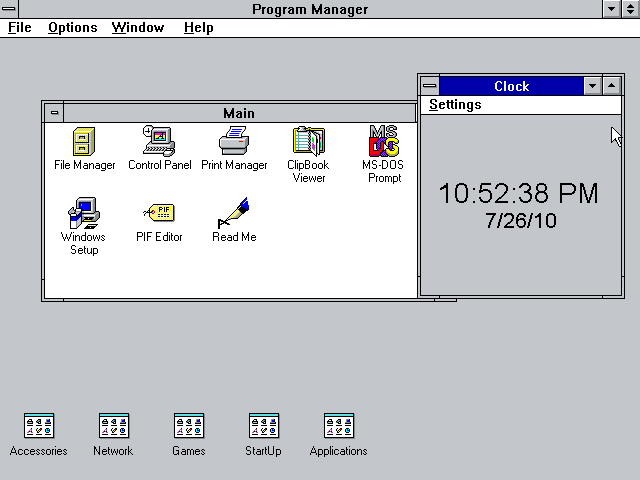Launch Control Panel from Main group

(x=159, y=141)
